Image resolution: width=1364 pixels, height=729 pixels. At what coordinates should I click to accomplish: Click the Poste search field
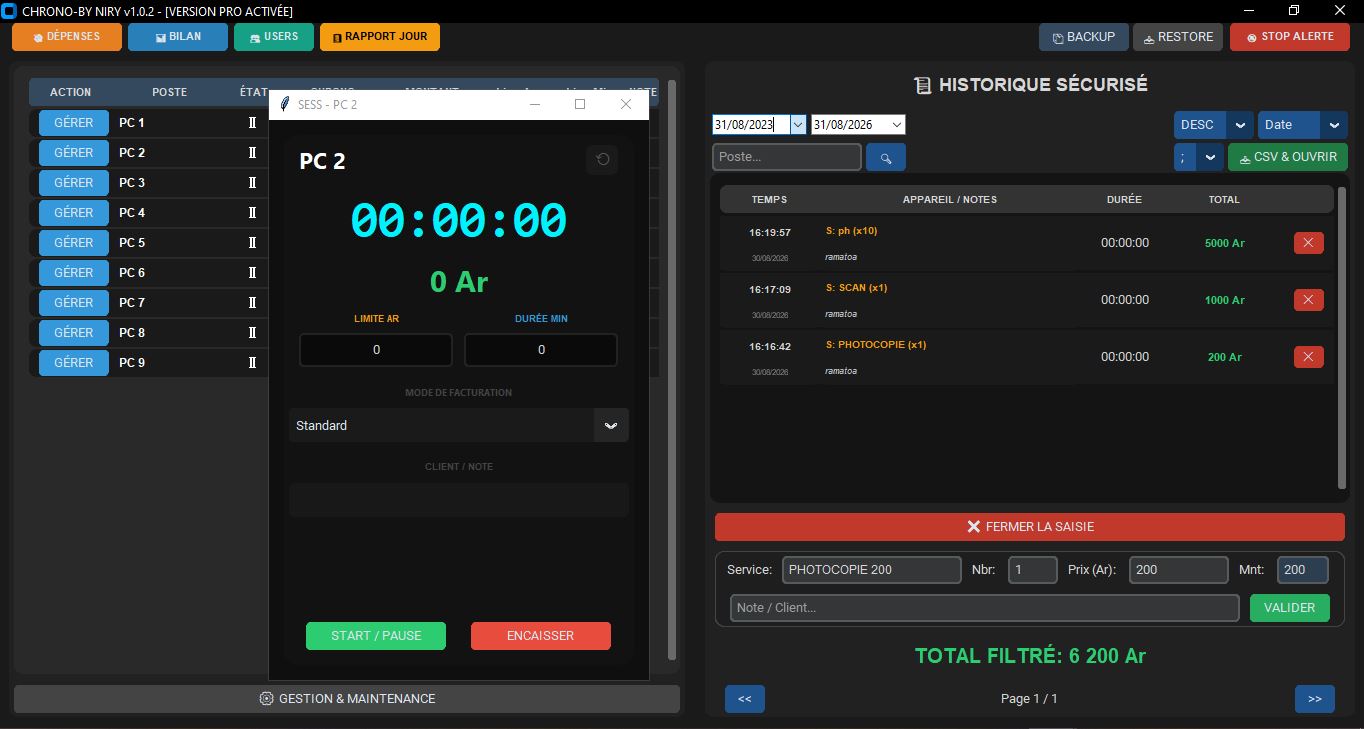click(x=787, y=157)
